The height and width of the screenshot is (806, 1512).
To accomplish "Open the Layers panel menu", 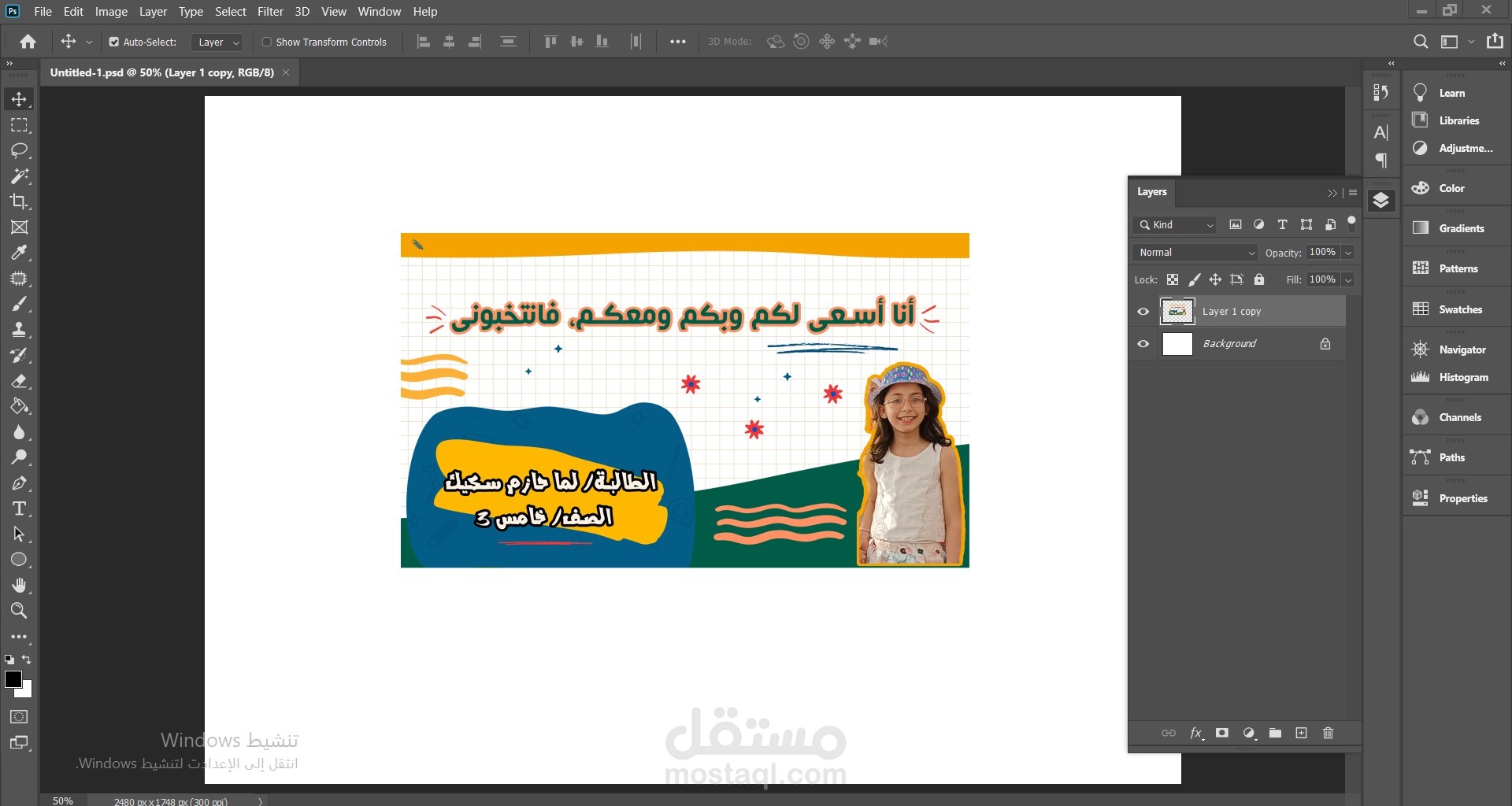I will [x=1353, y=193].
